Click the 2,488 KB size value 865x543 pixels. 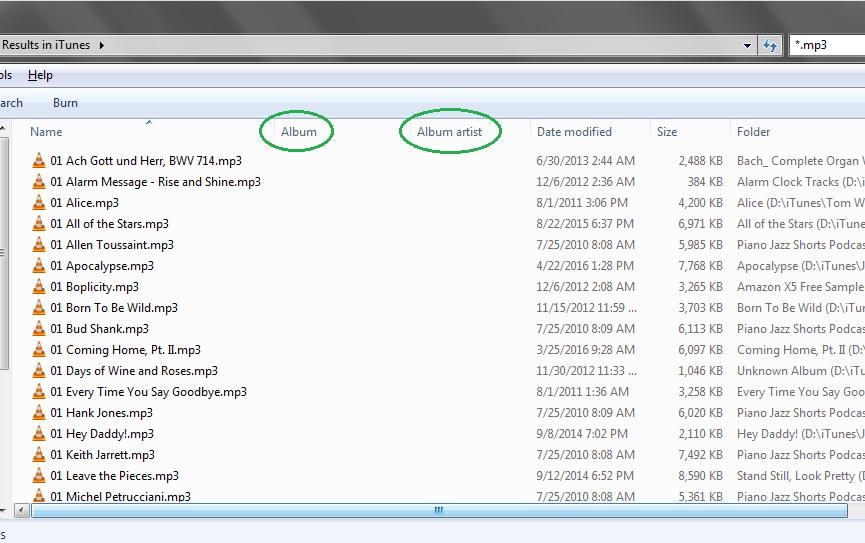pyautogui.click(x=700, y=161)
